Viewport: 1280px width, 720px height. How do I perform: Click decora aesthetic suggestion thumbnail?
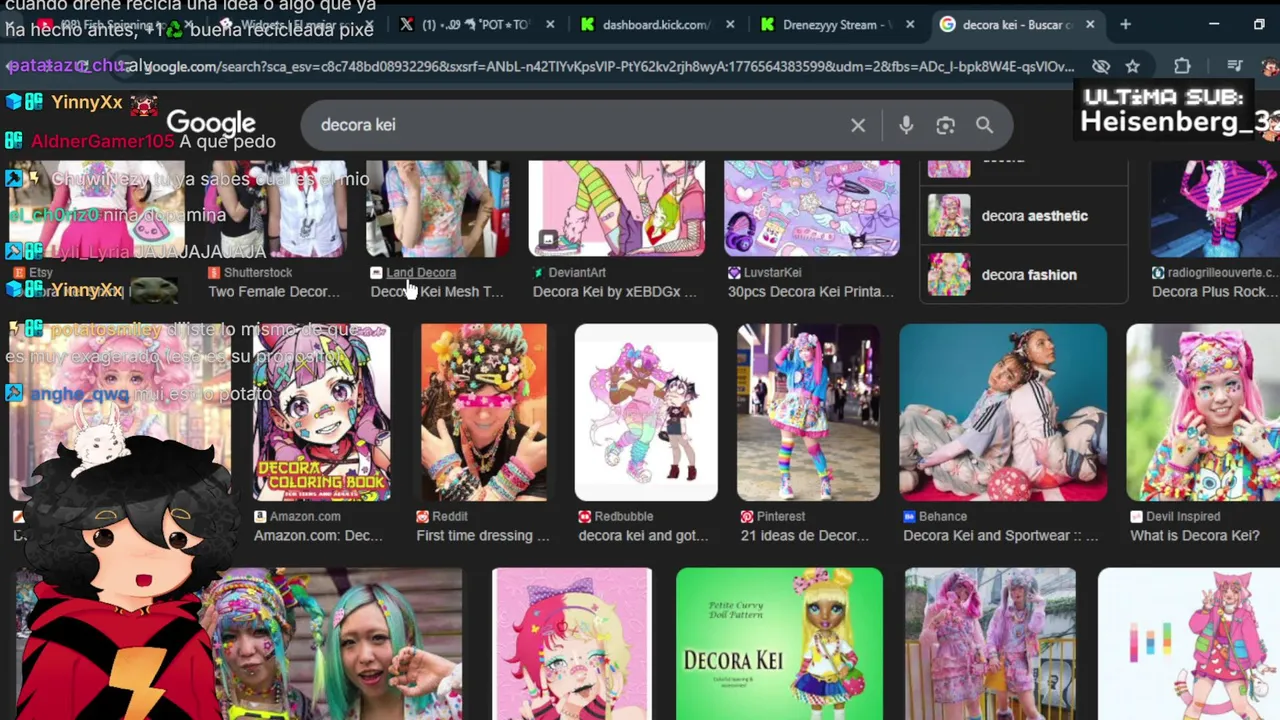coord(949,216)
